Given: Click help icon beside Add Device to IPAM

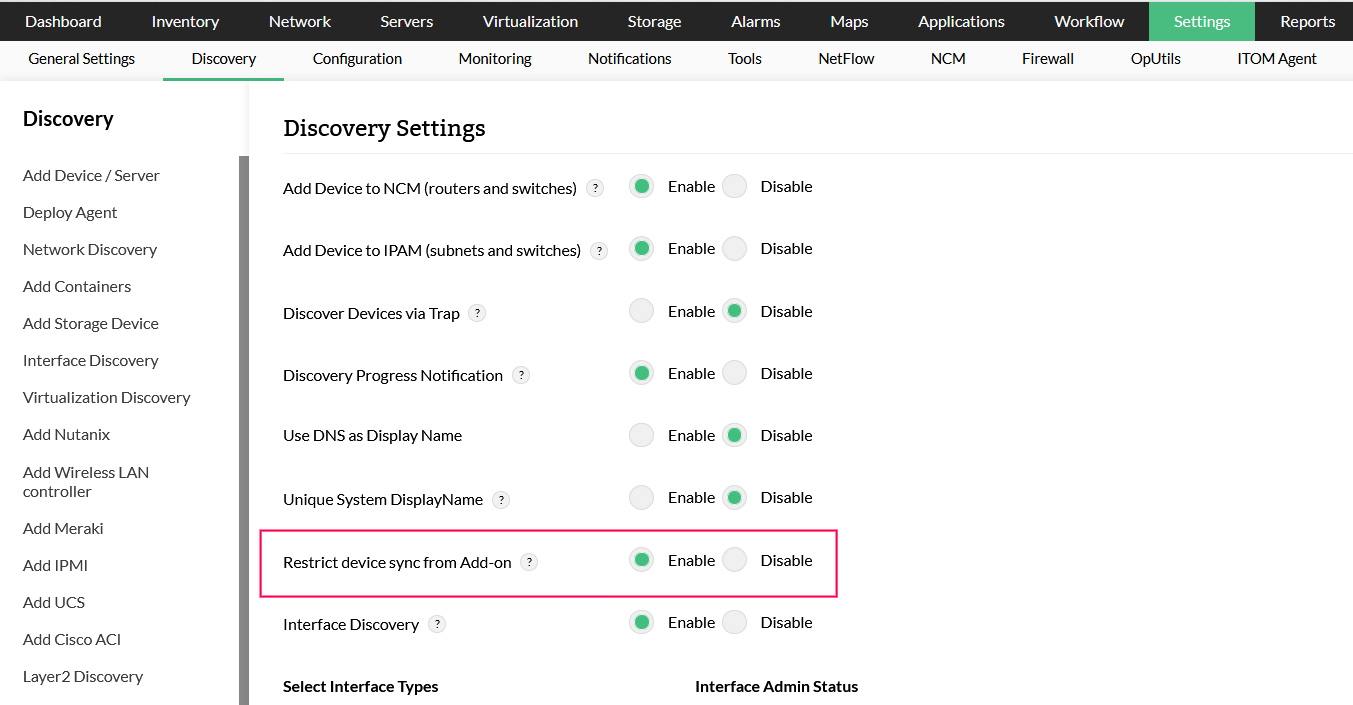Looking at the screenshot, I should click(x=599, y=250).
